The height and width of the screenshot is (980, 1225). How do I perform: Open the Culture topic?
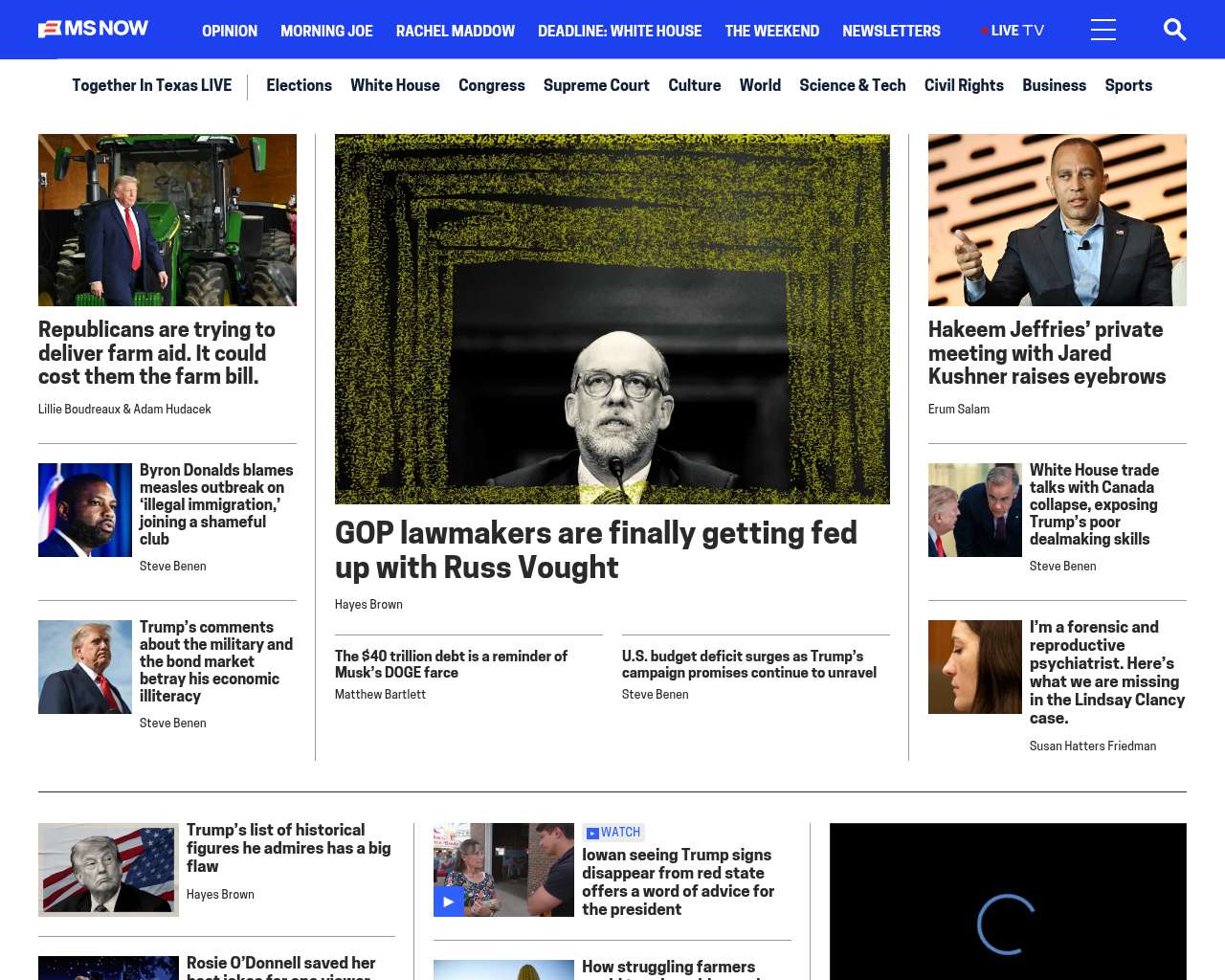tap(695, 85)
